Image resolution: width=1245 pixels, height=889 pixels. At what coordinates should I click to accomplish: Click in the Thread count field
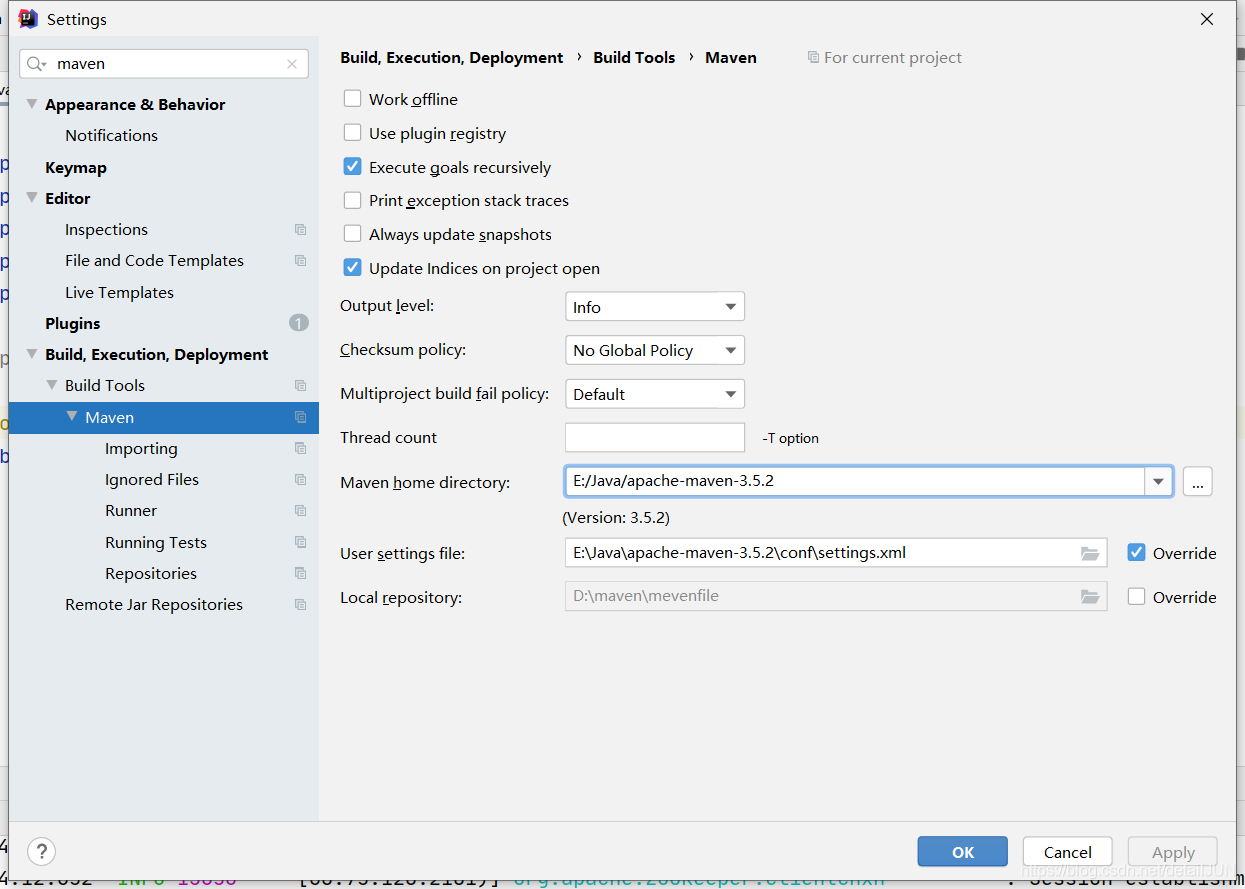(655, 438)
